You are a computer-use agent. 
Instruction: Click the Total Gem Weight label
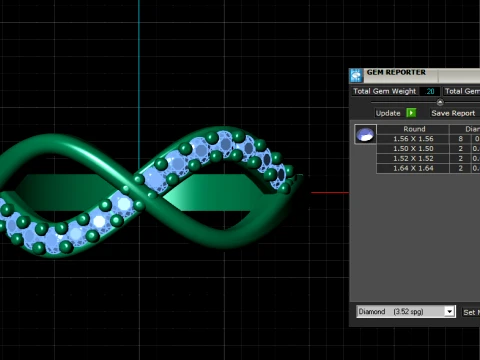coord(384,91)
